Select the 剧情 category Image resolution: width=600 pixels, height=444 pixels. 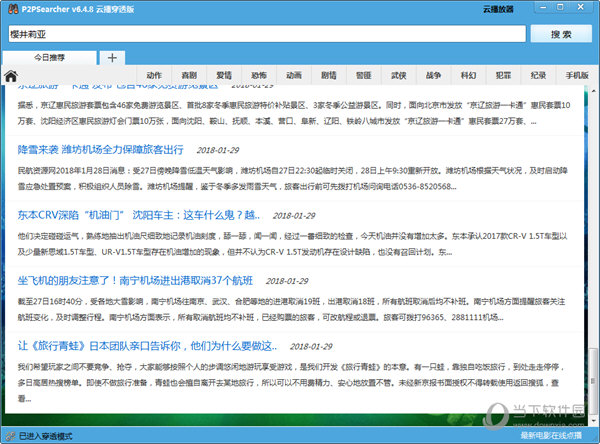coord(329,75)
